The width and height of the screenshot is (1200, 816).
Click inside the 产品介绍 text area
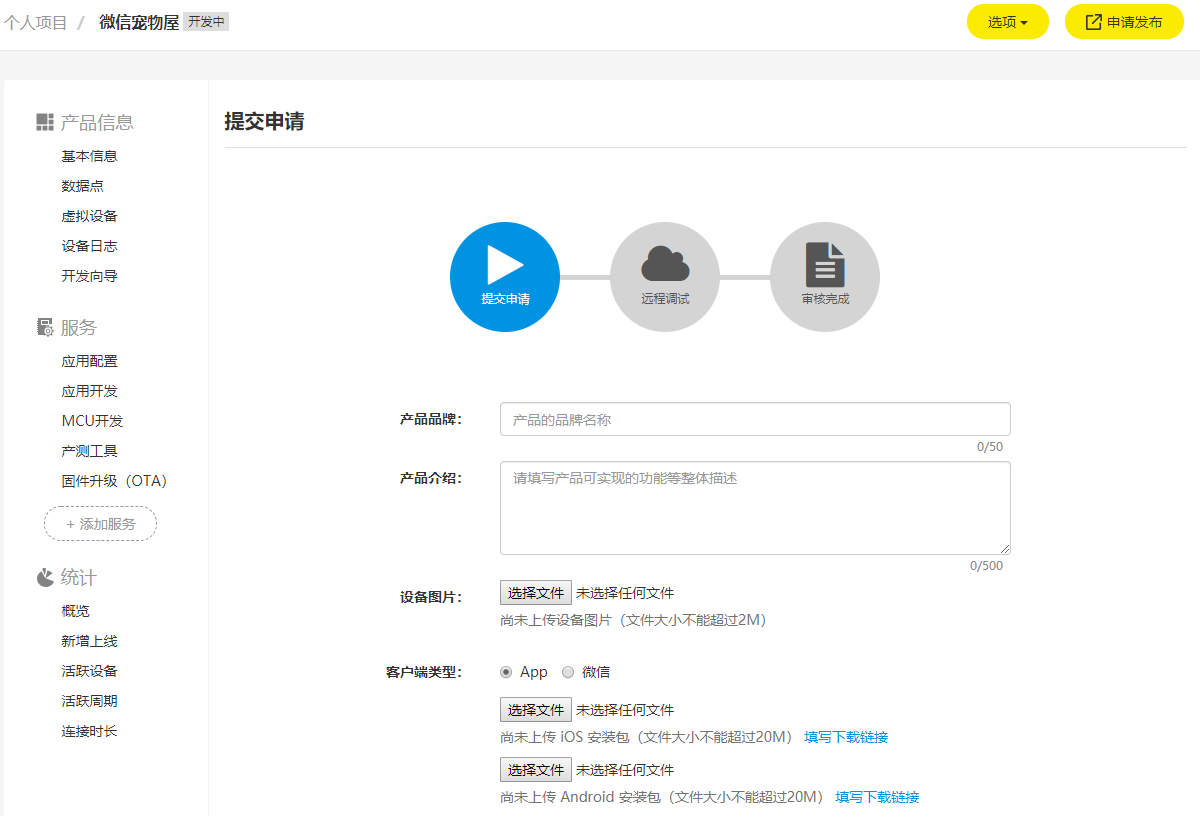click(754, 506)
